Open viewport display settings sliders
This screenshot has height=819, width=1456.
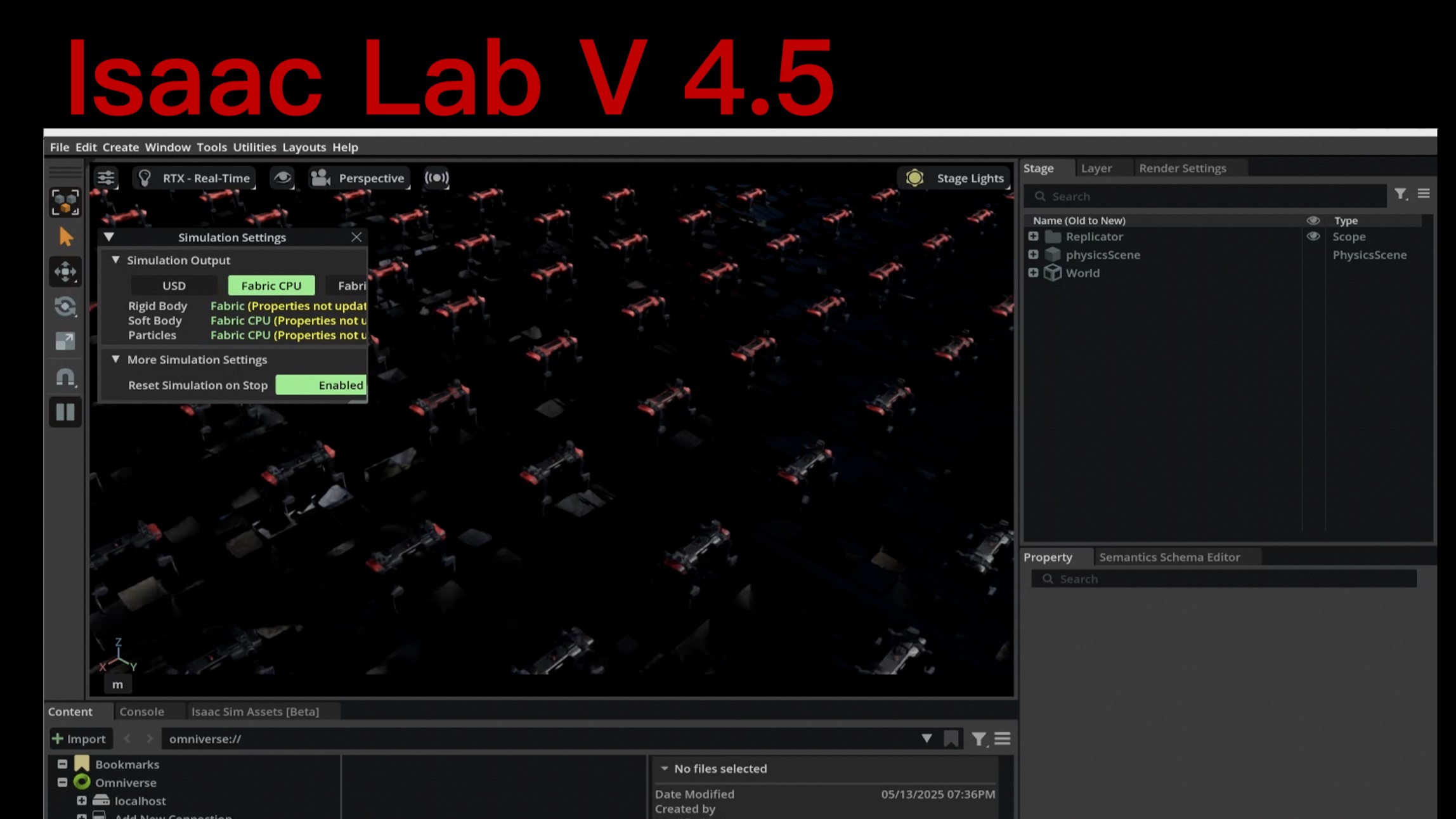coord(106,178)
